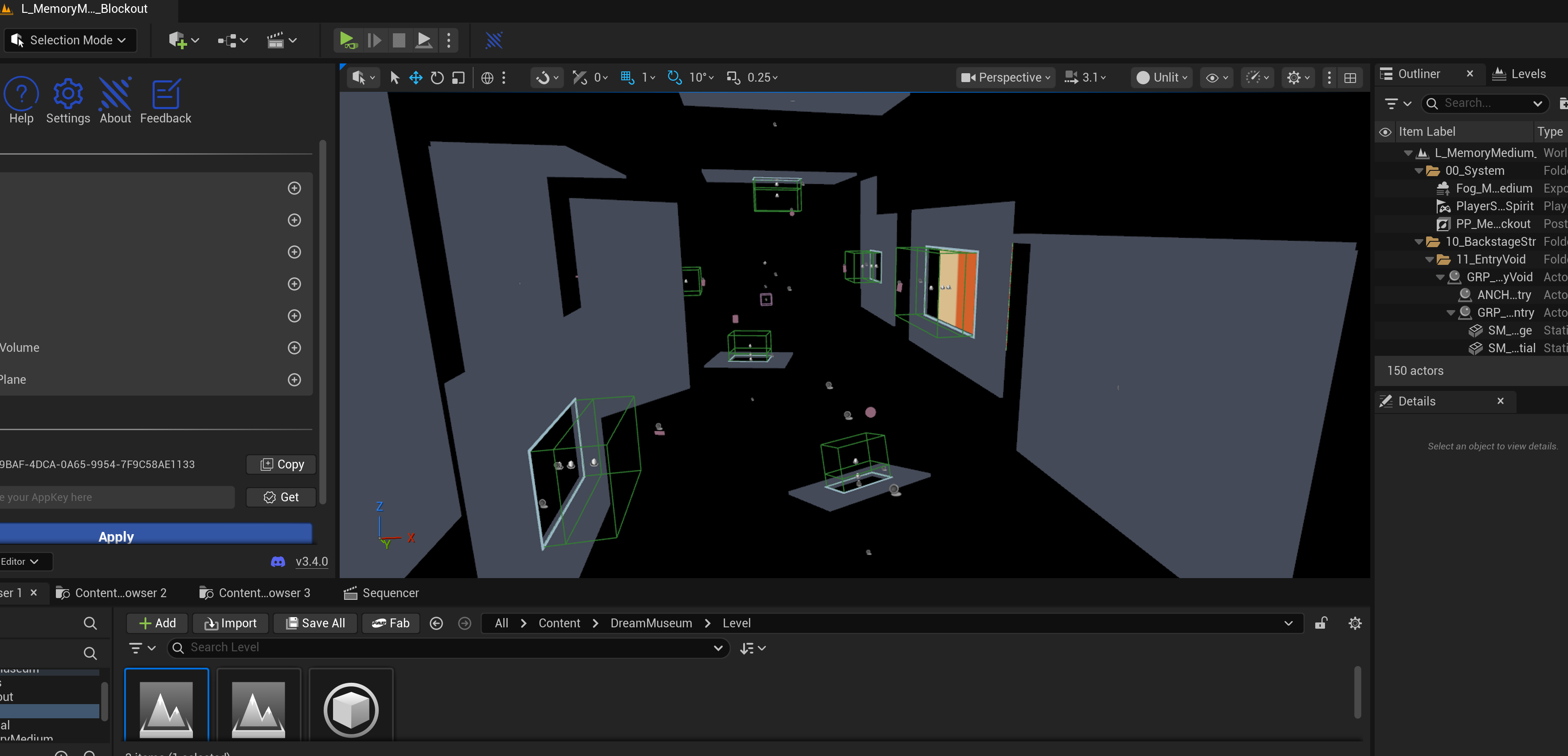Click the green Play button
Image resolution: width=1568 pixels, height=756 pixels.
click(348, 40)
